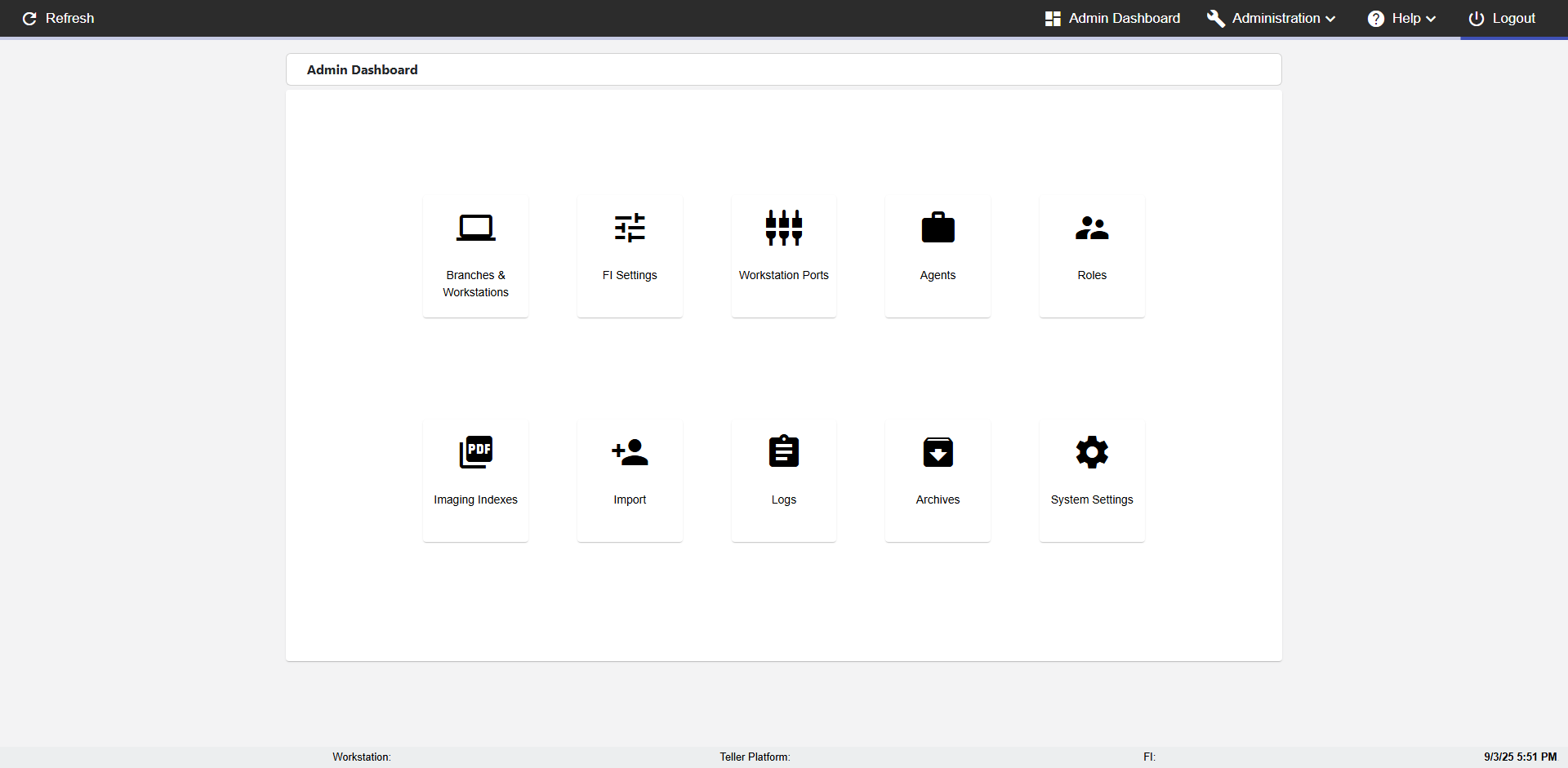The height and width of the screenshot is (768, 1568).
Task: Open the Help menu label
Action: point(1406,18)
